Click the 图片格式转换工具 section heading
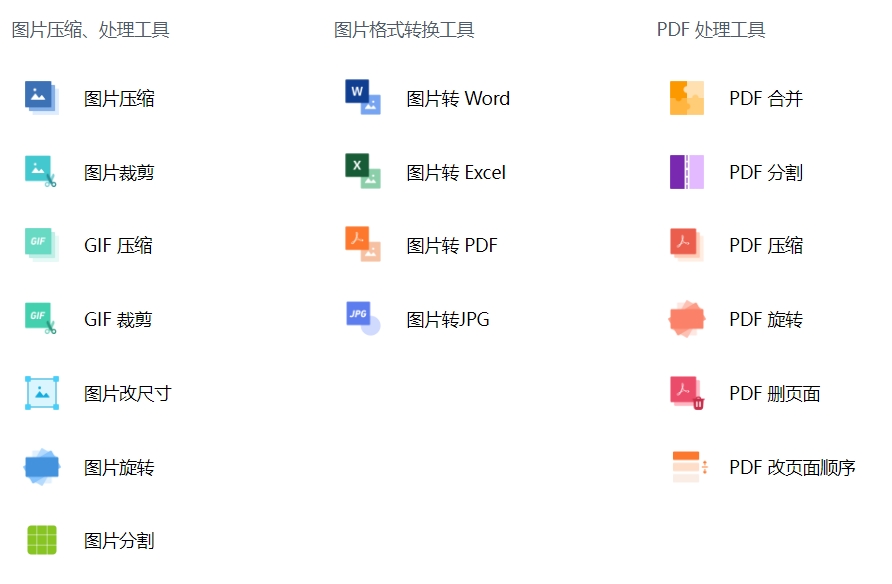The width and height of the screenshot is (892, 584). coord(404,30)
